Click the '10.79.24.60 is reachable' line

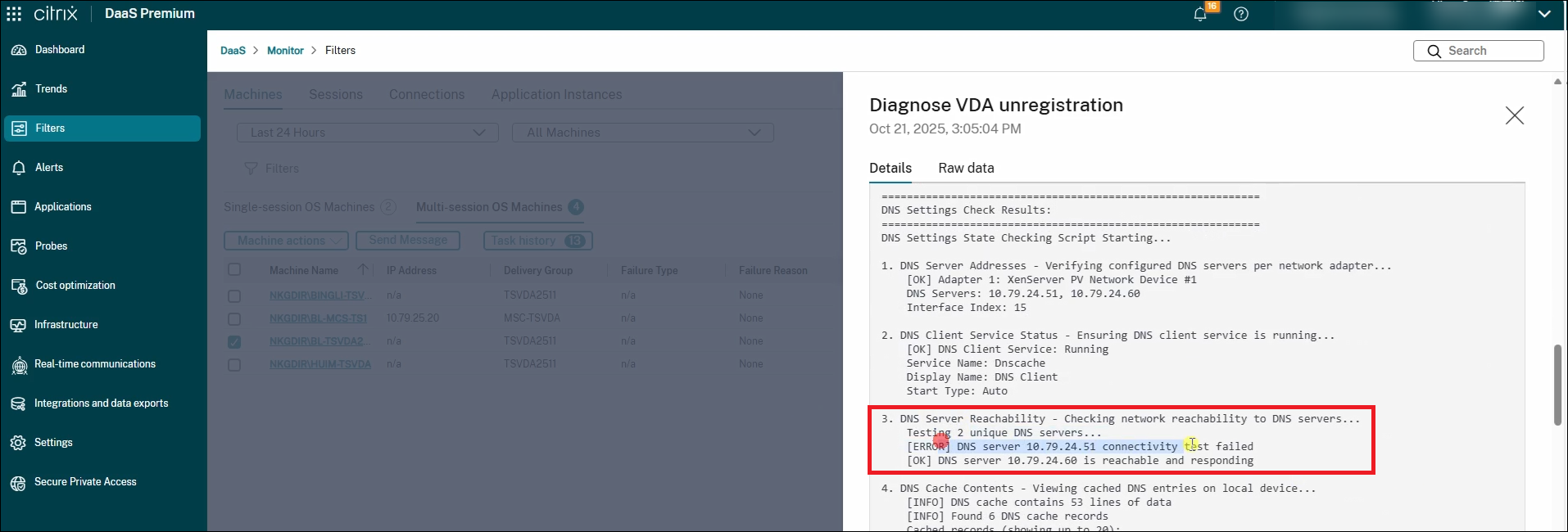point(1080,461)
